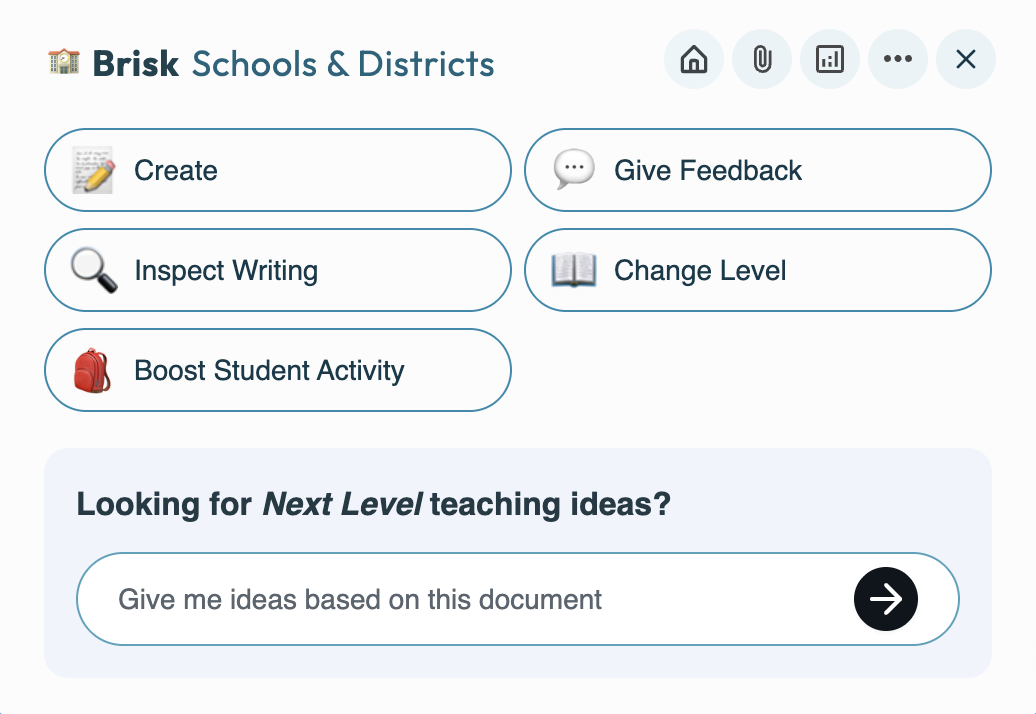The width and height of the screenshot is (1036, 714).
Task: Click the red backpack Boost icon
Action: pyautogui.click(x=94, y=370)
